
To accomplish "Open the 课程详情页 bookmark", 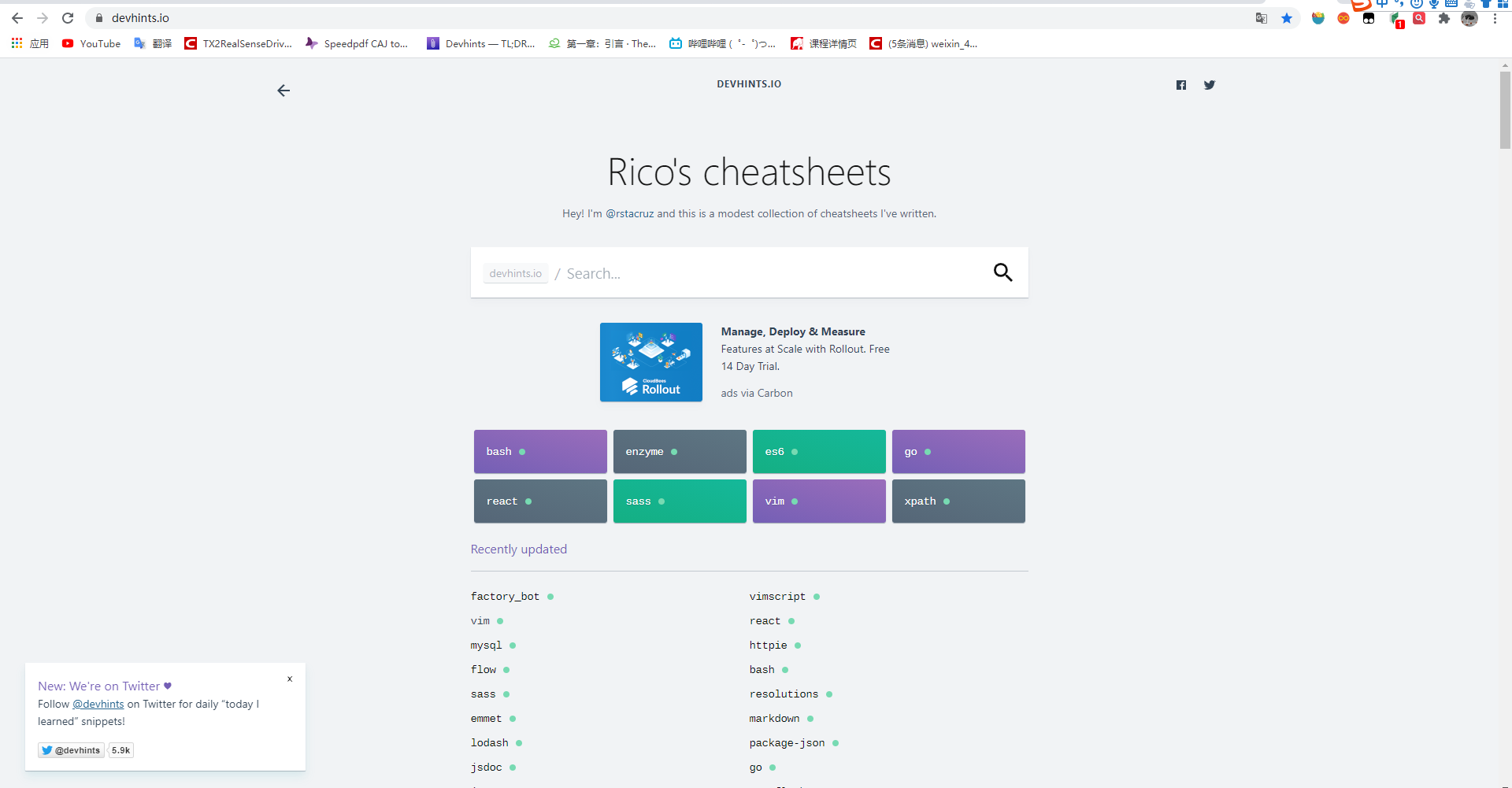I will pos(824,43).
